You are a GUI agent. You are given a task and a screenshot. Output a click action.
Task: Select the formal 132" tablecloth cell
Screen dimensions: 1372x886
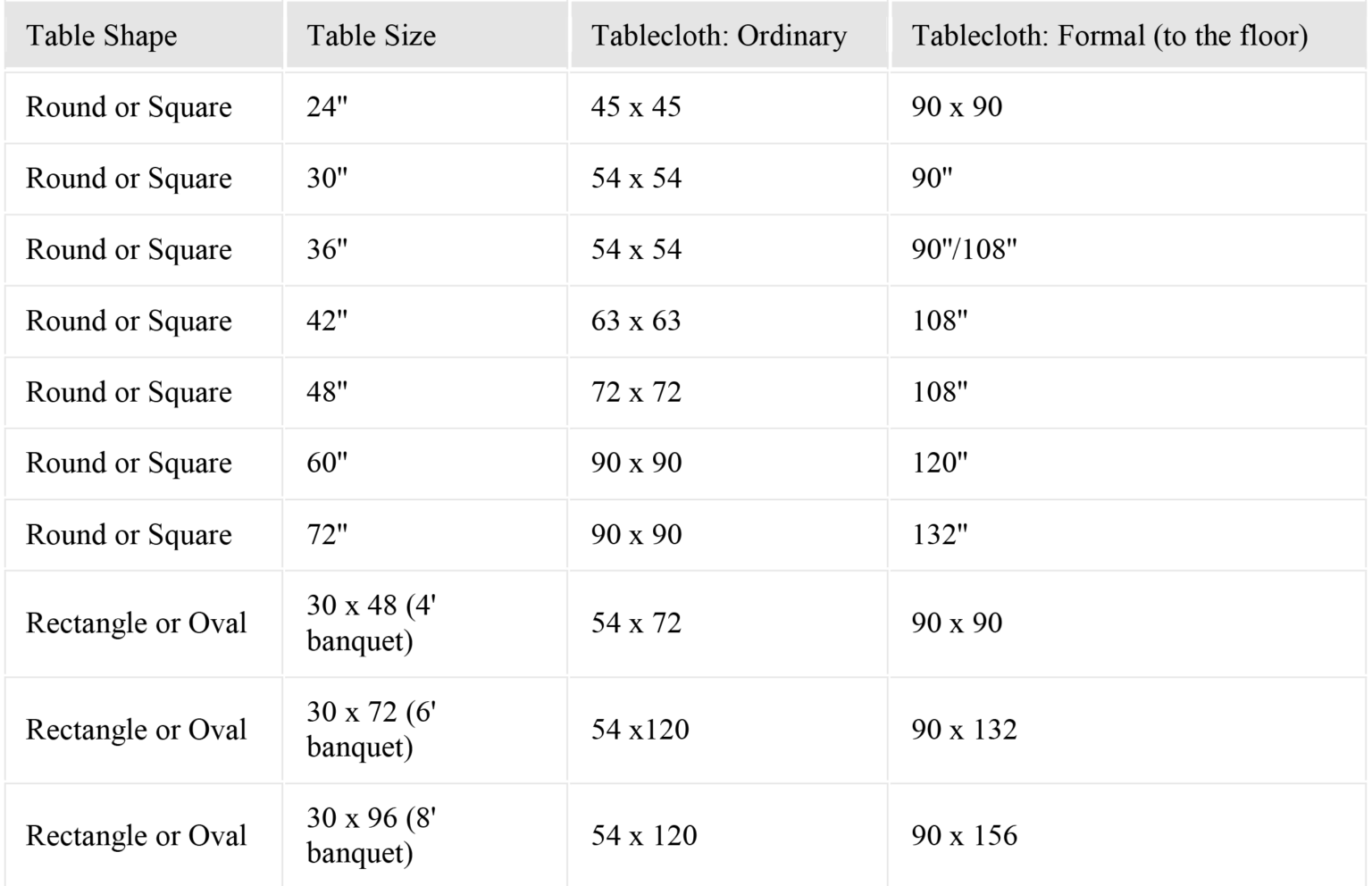pyautogui.click(x=940, y=534)
